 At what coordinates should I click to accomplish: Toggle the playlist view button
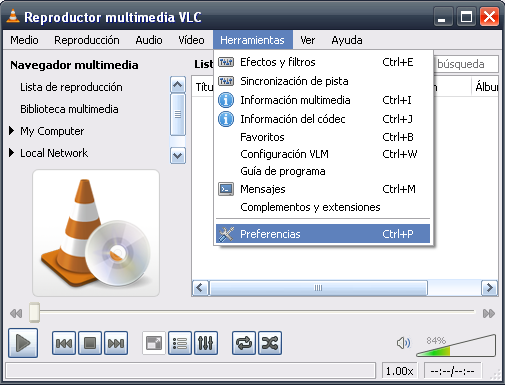point(180,343)
